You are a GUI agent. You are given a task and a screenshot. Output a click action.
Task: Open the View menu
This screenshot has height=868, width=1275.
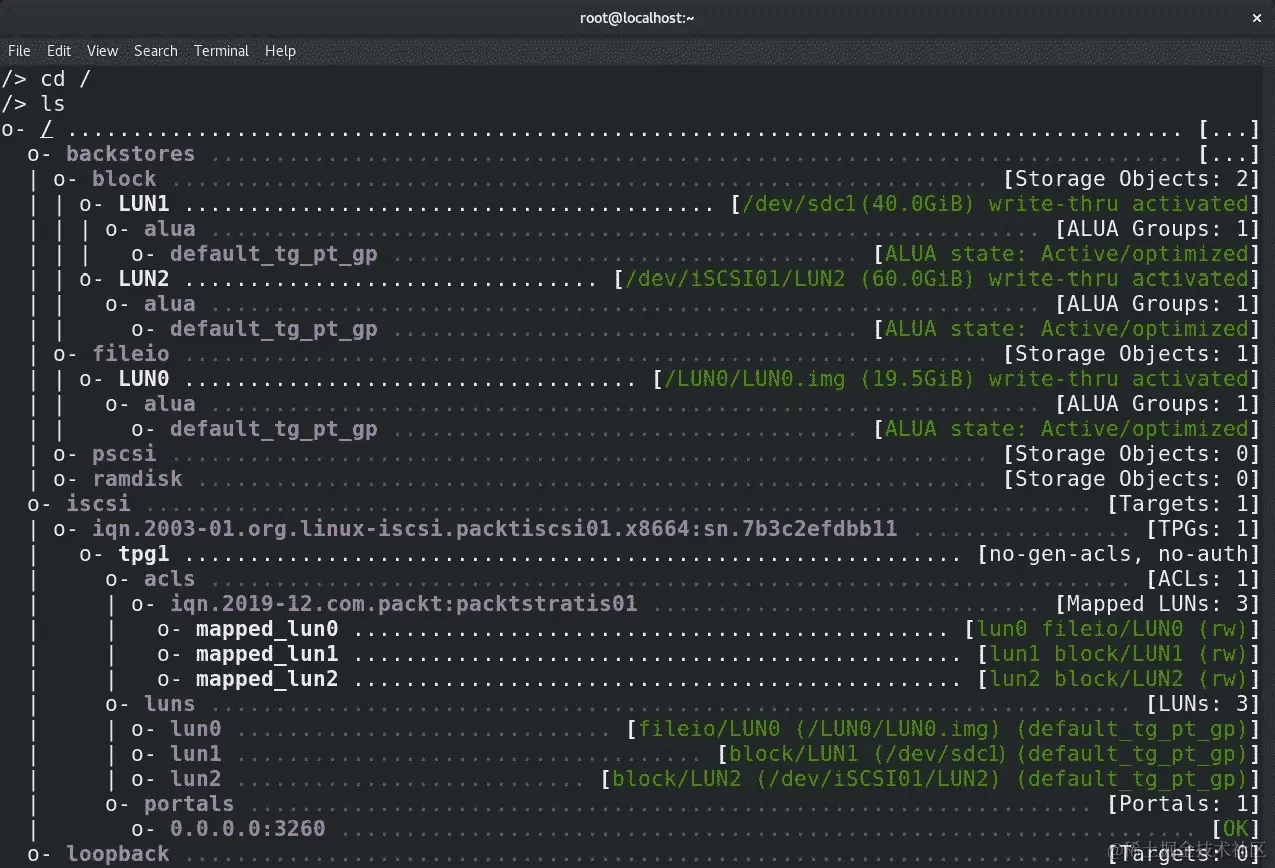tap(102, 50)
